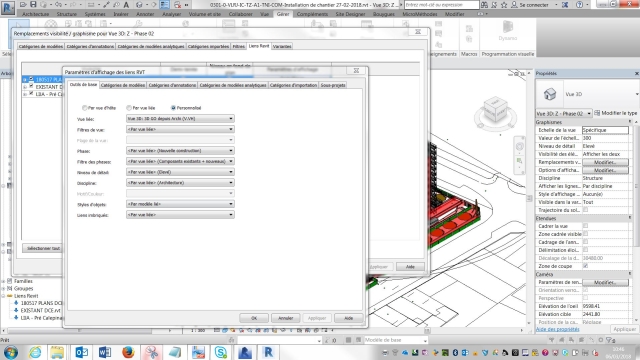Viewport: 640px width, 360px height.
Task: Expand the Familles node in project browser
Action: coord(3,281)
